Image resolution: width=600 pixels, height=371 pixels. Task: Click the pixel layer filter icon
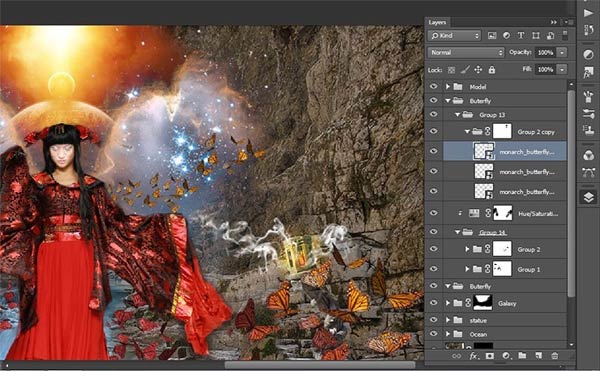pyautogui.click(x=492, y=36)
